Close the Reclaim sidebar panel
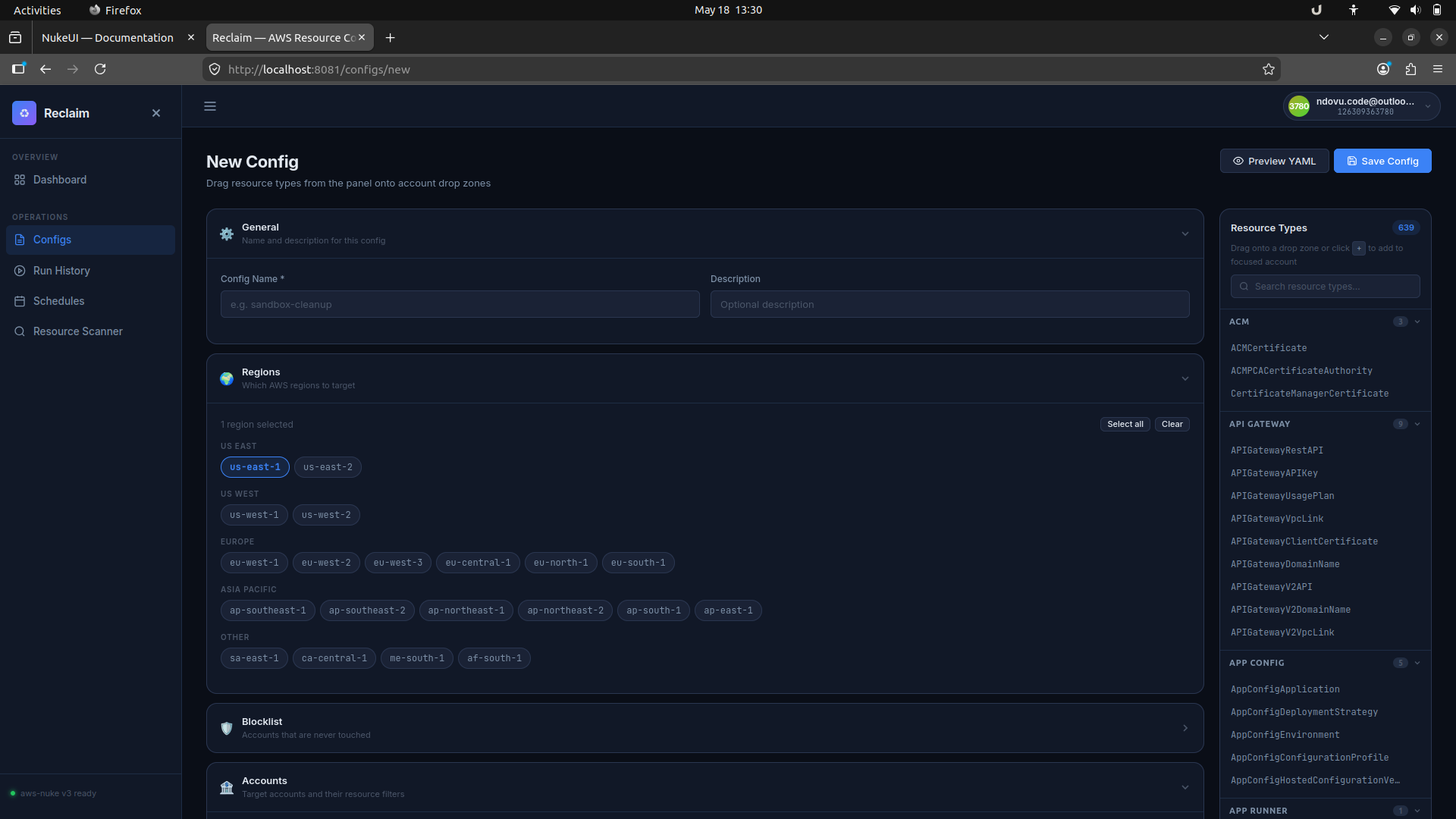 pos(156,113)
